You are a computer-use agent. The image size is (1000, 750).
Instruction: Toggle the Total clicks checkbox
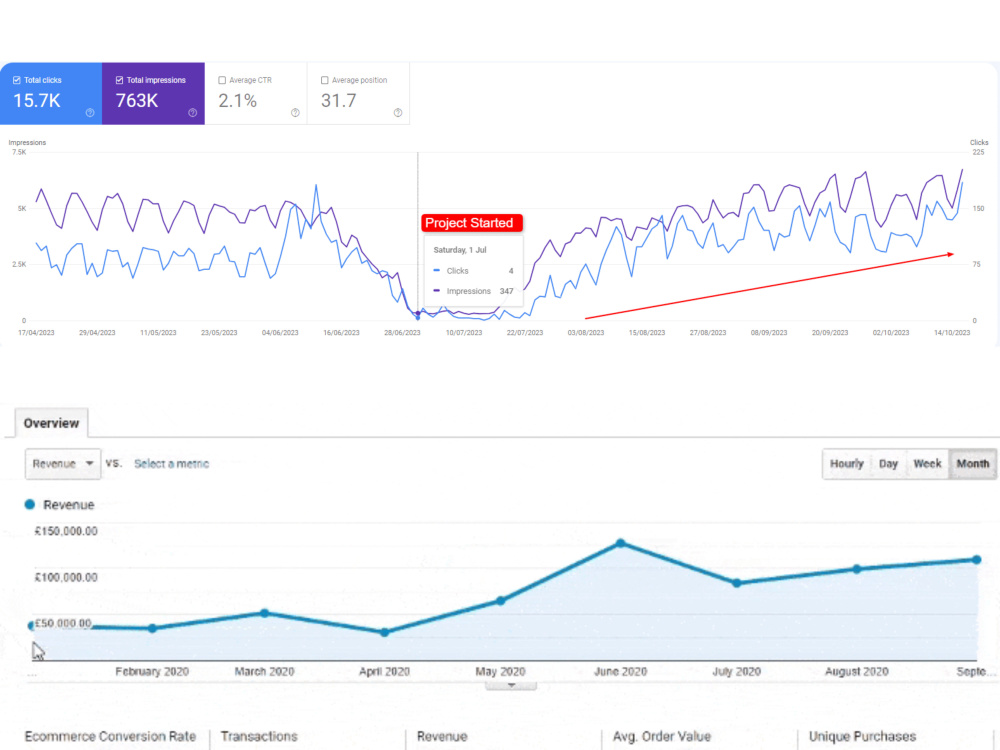[x=17, y=80]
